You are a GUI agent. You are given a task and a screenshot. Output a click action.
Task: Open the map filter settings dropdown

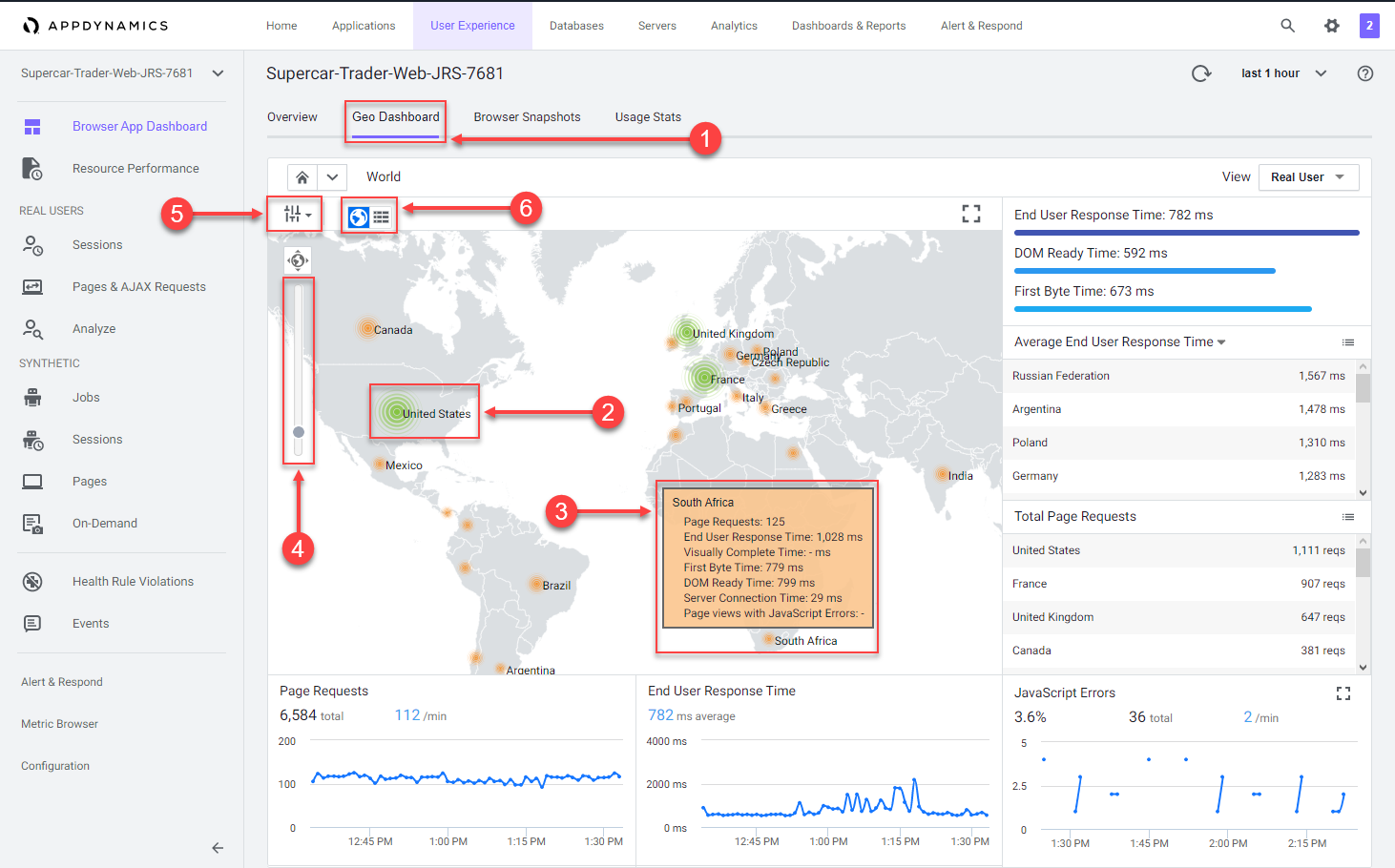(x=297, y=215)
